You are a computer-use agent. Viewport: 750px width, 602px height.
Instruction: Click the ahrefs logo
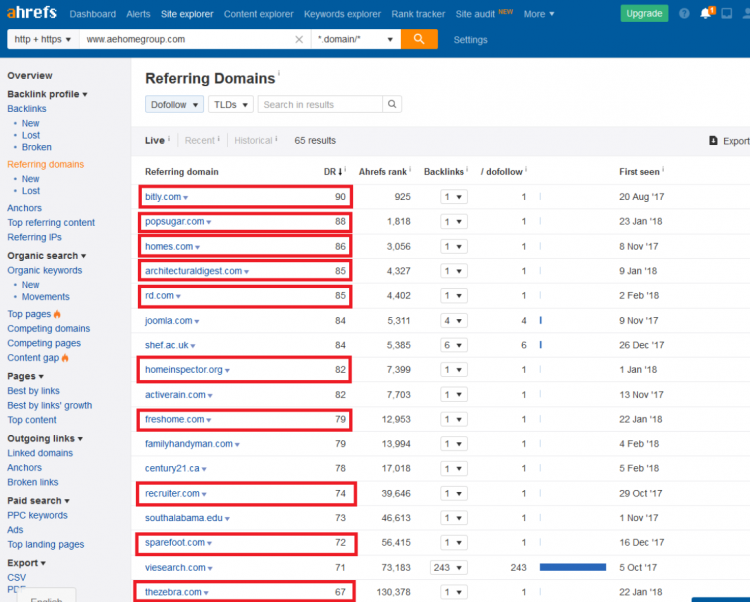click(29, 13)
